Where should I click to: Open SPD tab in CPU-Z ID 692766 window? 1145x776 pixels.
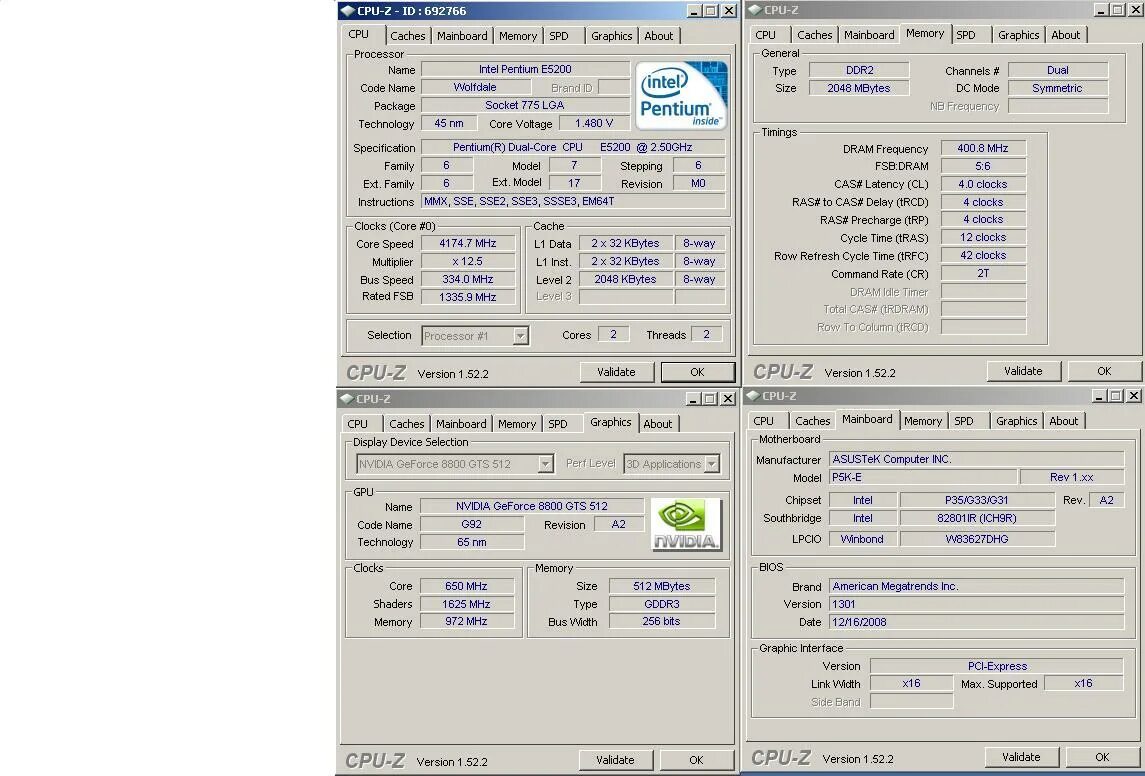[x=559, y=36]
